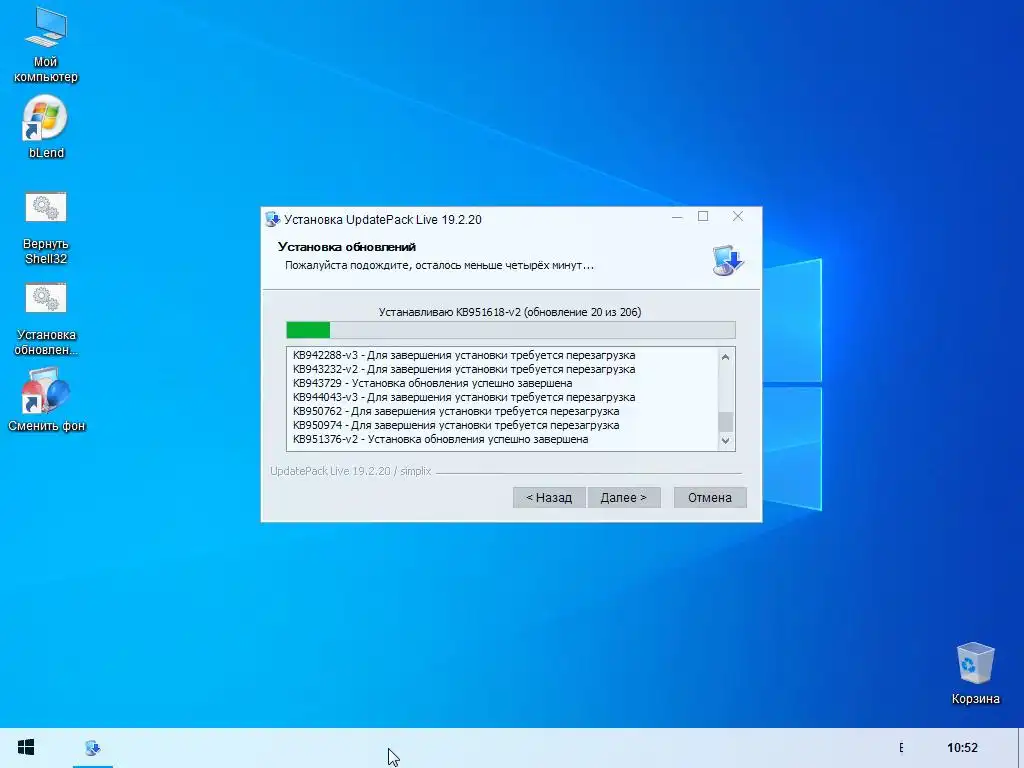Click the Пожалуйста подождите remaining time text

pyautogui.click(x=439, y=266)
